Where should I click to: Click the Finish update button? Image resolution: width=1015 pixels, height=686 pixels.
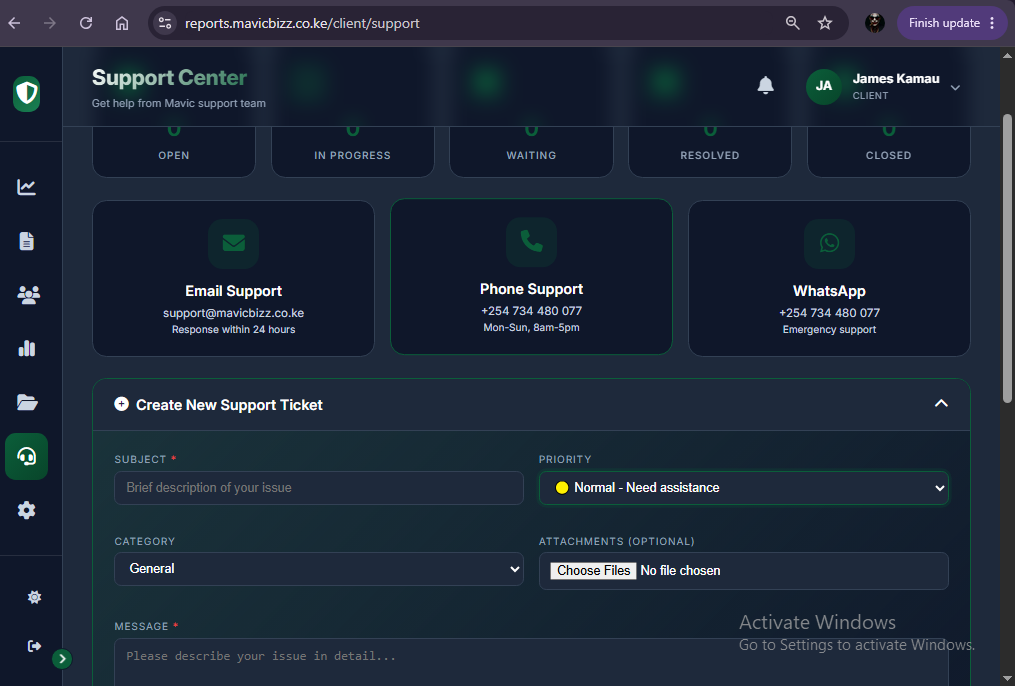coord(944,23)
